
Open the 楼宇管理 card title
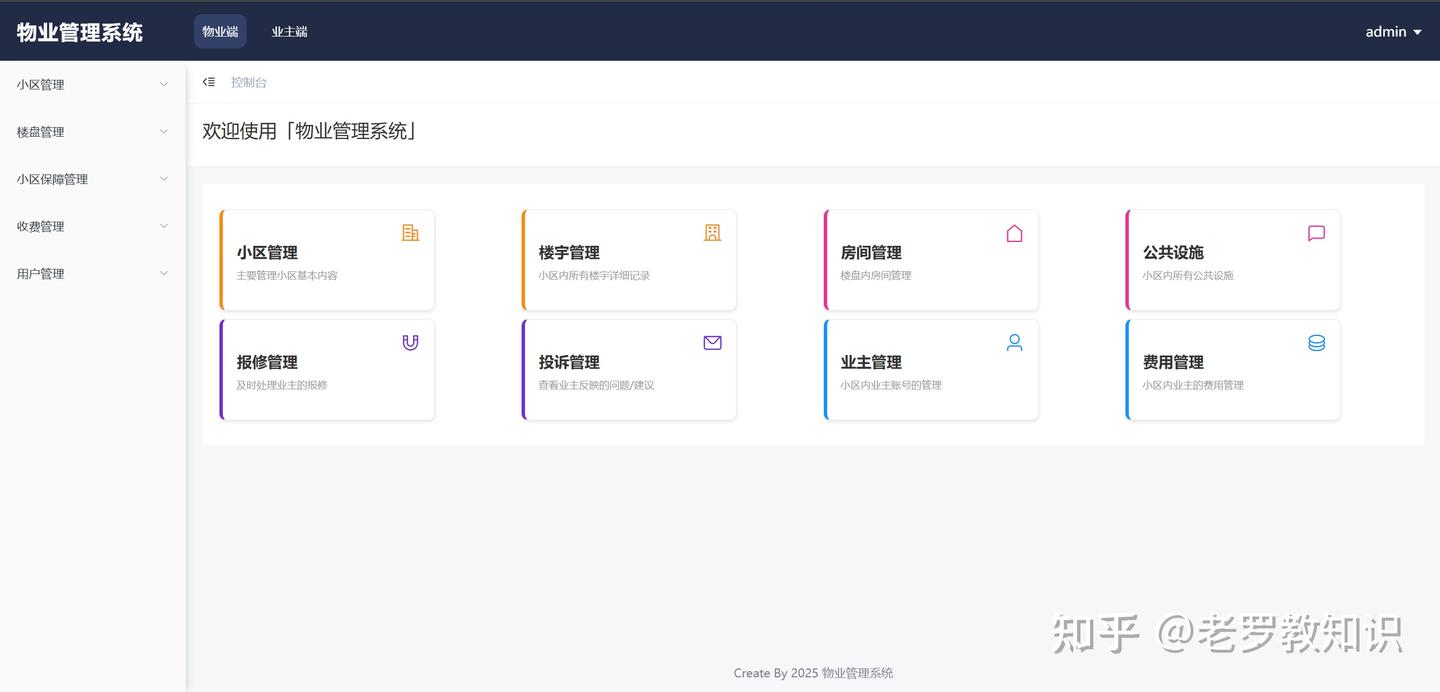pyautogui.click(x=569, y=253)
